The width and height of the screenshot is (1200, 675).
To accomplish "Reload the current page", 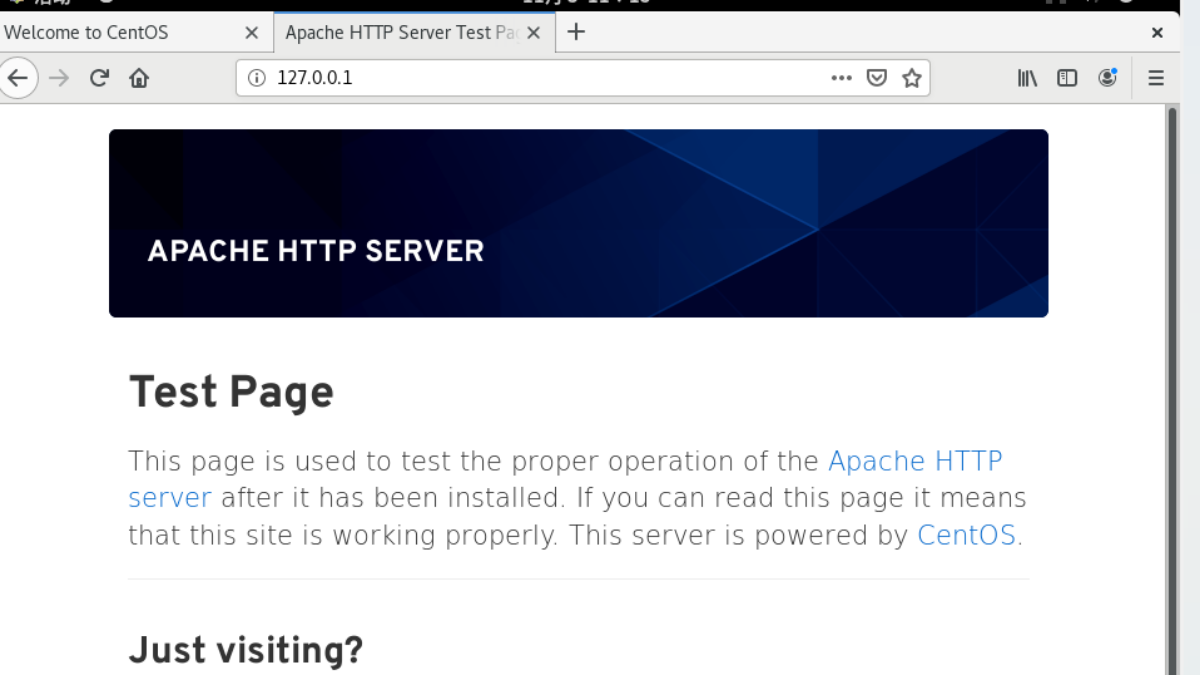I will [98, 78].
